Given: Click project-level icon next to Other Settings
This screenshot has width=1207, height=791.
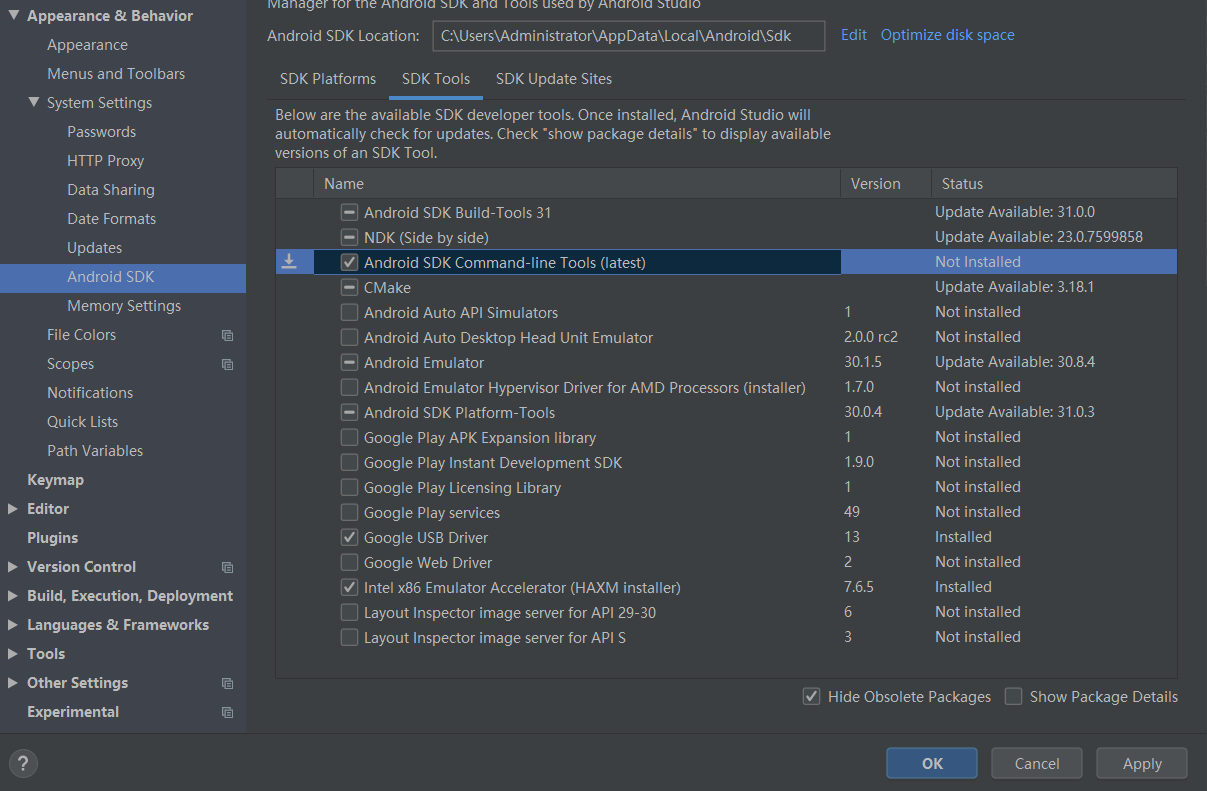Looking at the screenshot, I should tap(227, 684).
